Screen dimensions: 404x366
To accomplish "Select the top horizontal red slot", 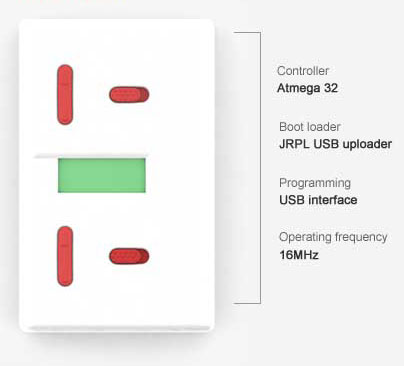I will tap(129, 95).
